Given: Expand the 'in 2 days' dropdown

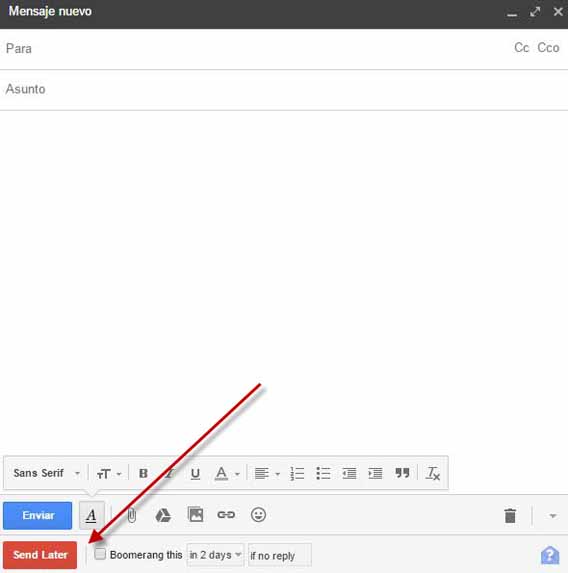Looking at the screenshot, I should click(215, 555).
